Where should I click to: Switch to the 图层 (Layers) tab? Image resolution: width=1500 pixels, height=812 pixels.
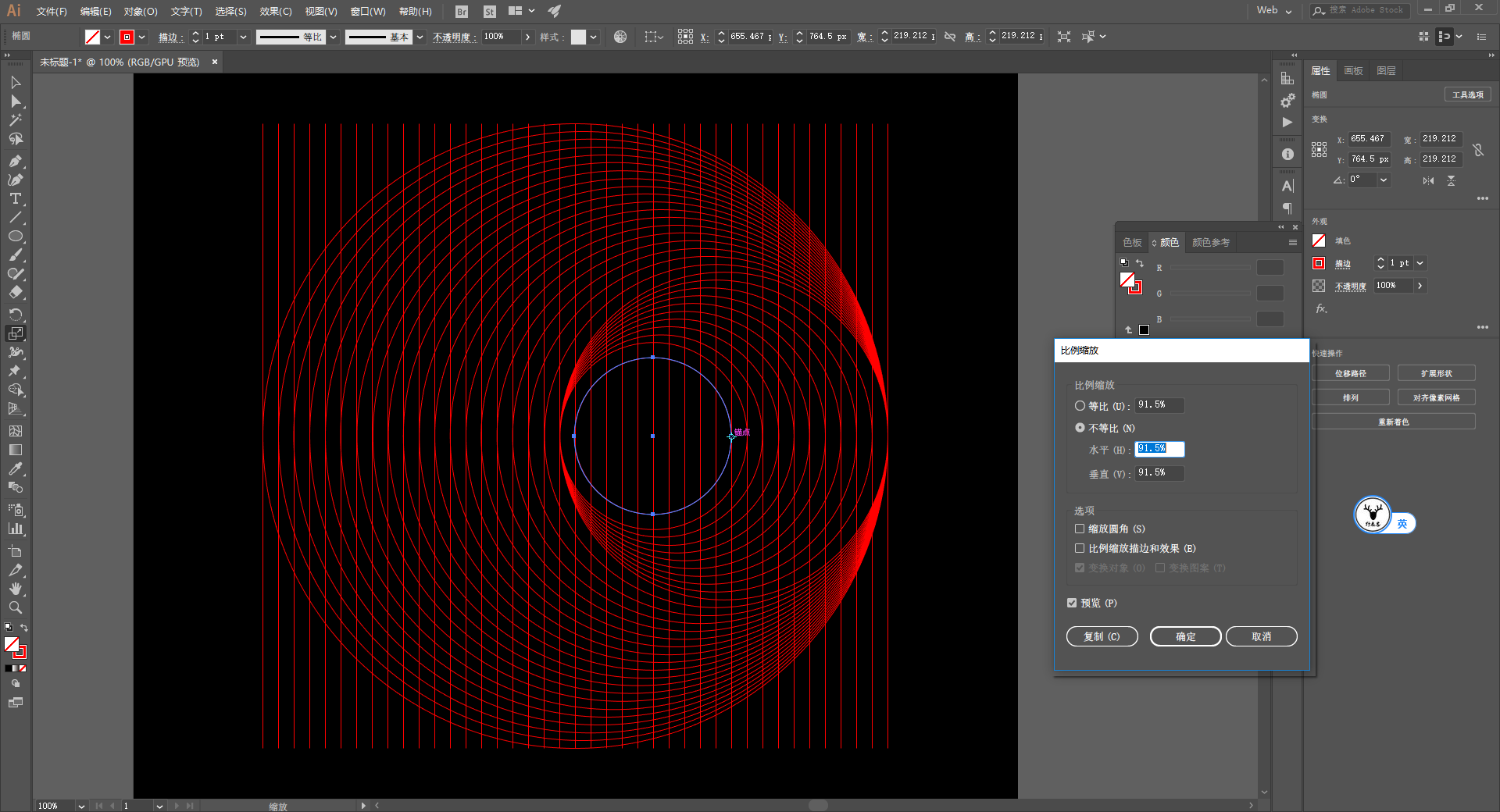point(1386,71)
